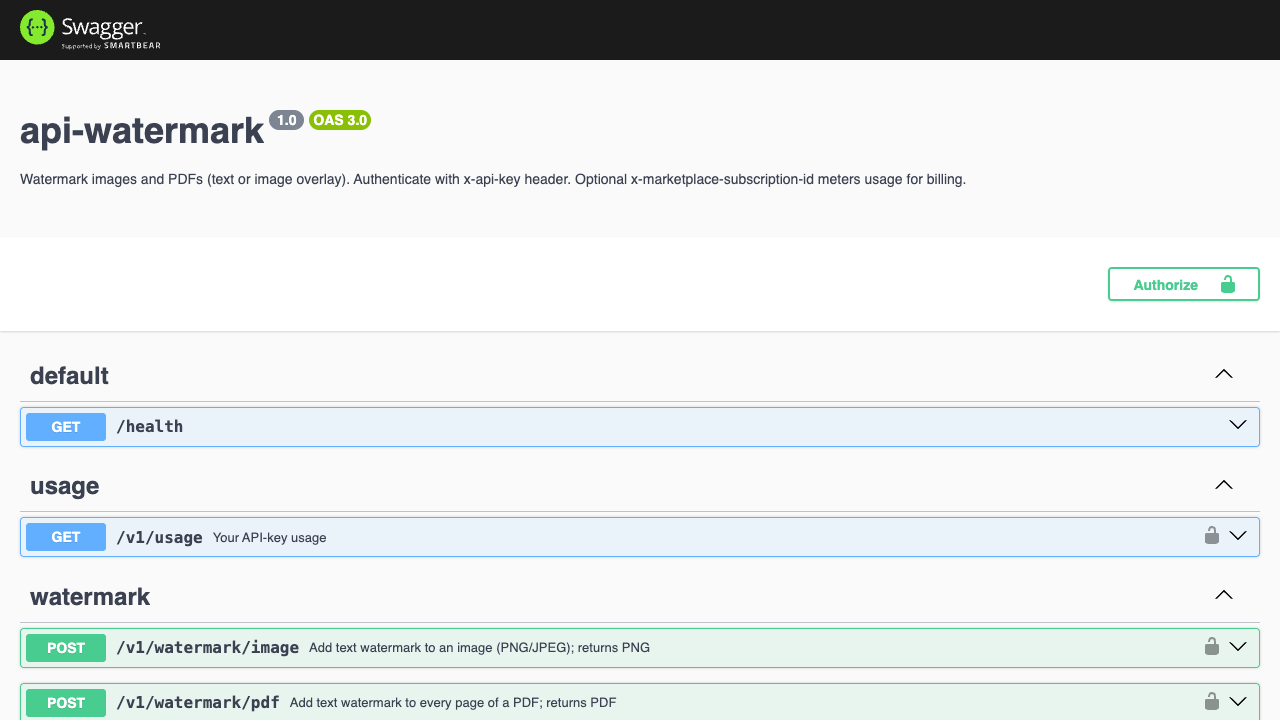Open the /v1/watermark/pdf endpoint path
This screenshot has height=720, width=1280.
[x=198, y=703]
